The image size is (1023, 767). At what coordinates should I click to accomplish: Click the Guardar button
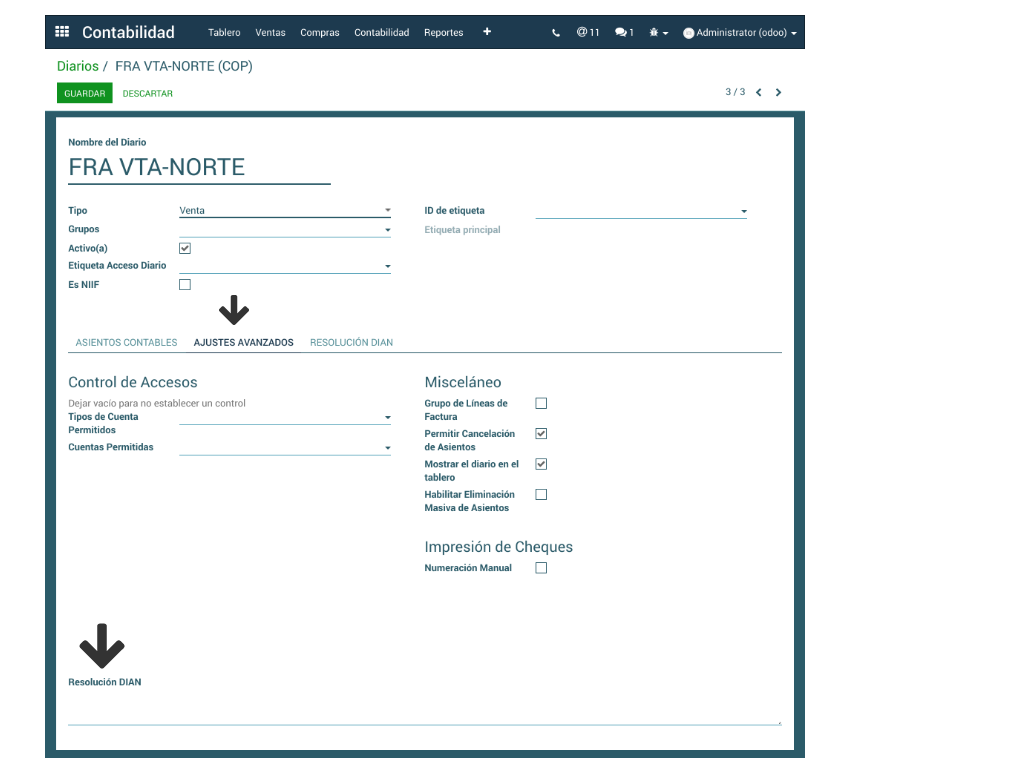(x=84, y=94)
